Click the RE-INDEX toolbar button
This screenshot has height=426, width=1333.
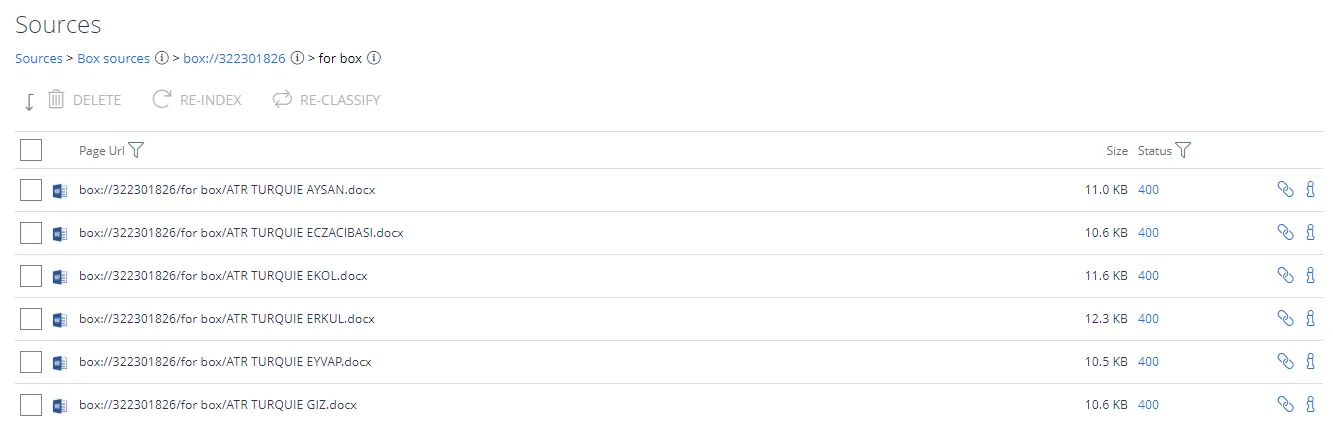point(197,100)
